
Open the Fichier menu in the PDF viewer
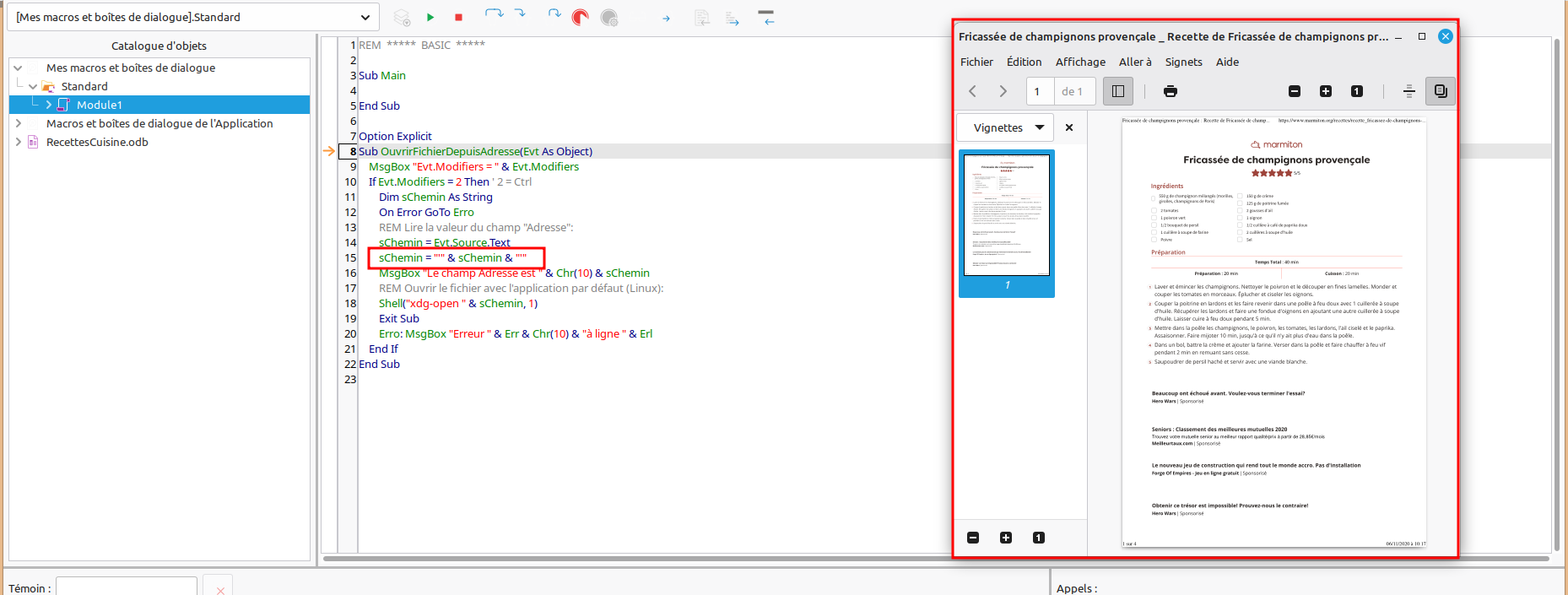pos(976,62)
